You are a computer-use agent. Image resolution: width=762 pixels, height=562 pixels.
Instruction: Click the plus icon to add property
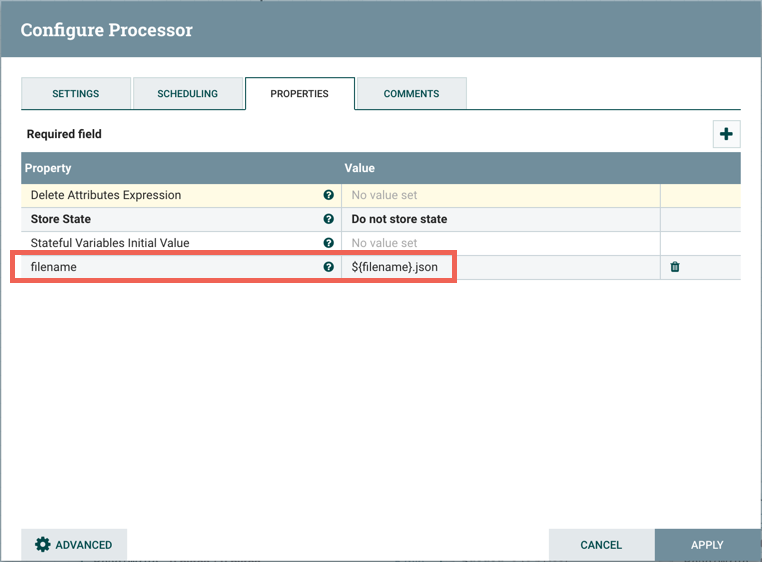pos(726,134)
